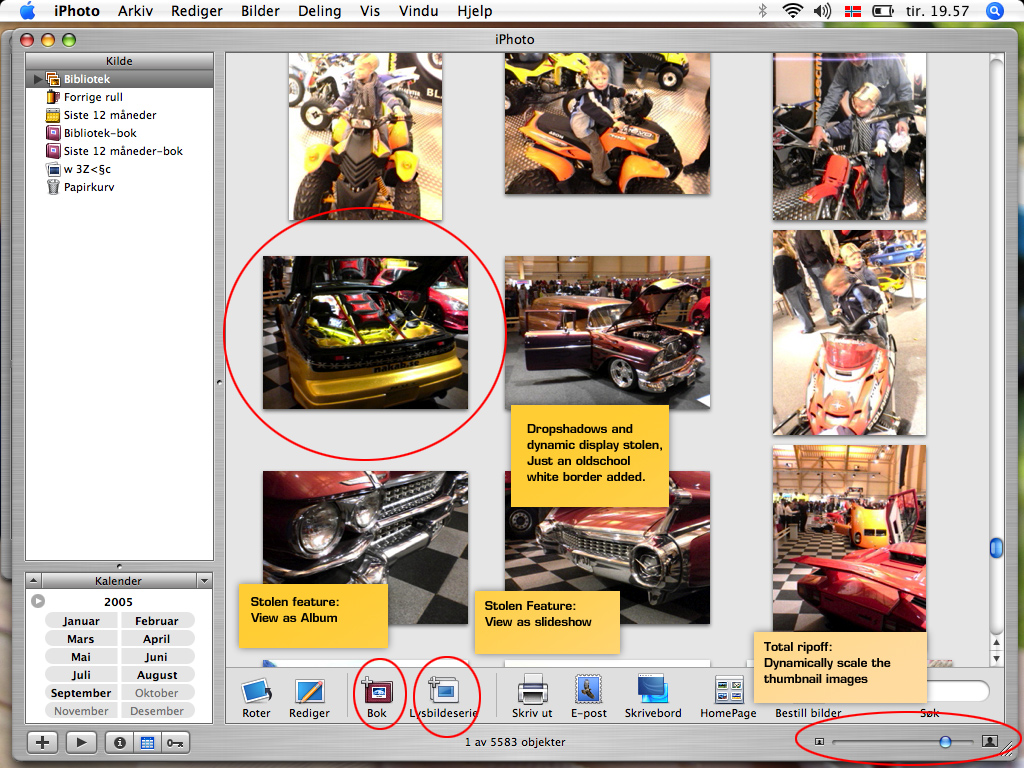Open the Hjelp menu
1024x768 pixels.
475,11
